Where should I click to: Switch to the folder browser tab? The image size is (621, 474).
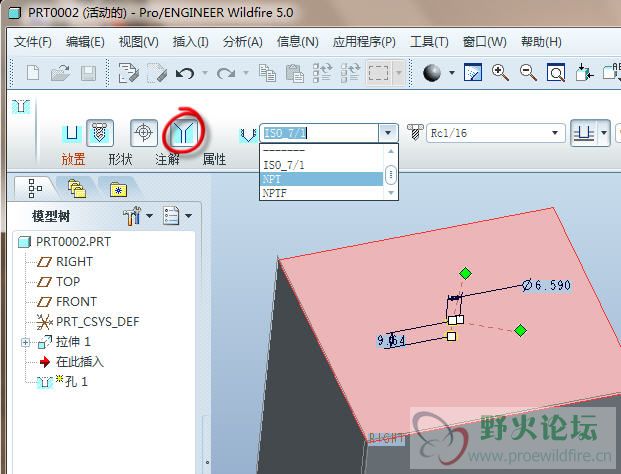click(x=76, y=188)
